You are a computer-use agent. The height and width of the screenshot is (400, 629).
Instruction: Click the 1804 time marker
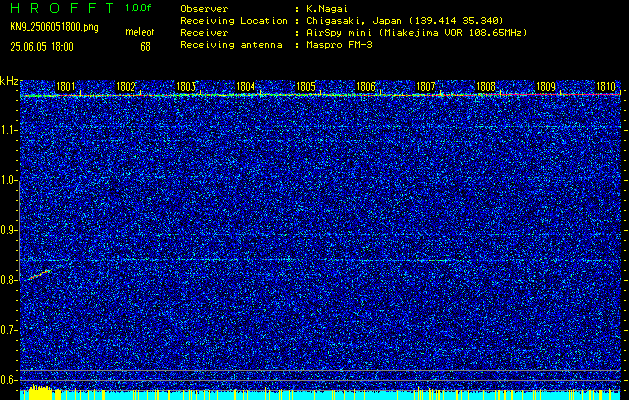point(246,87)
